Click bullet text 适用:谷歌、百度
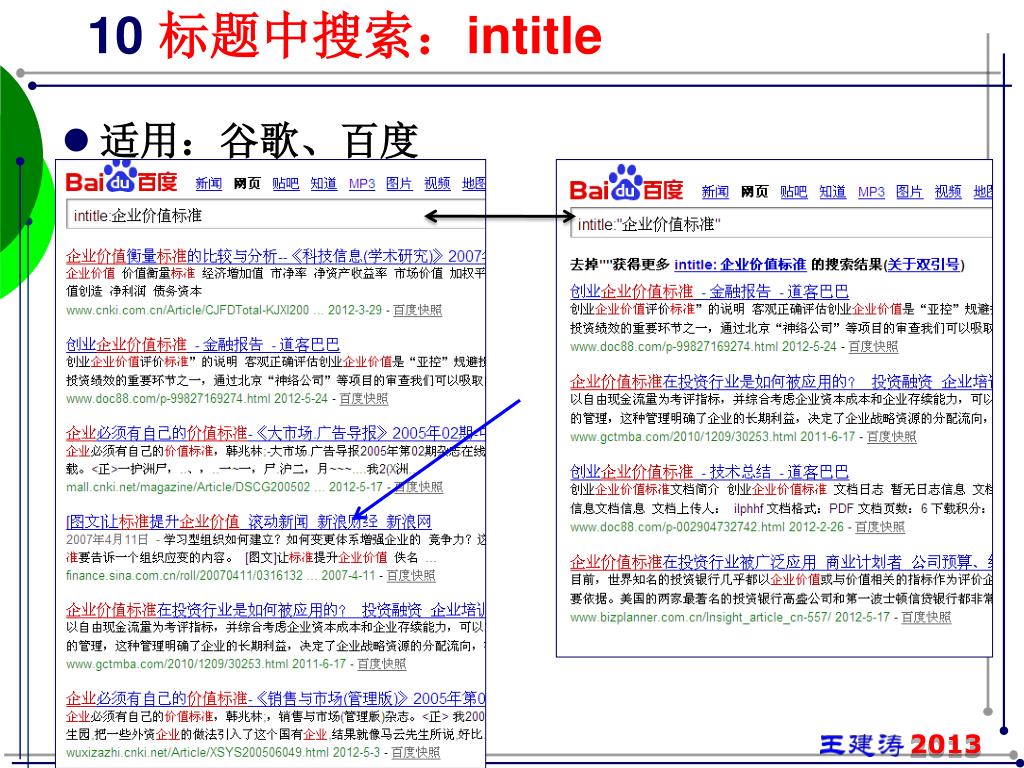The image size is (1024, 768). (x=259, y=139)
